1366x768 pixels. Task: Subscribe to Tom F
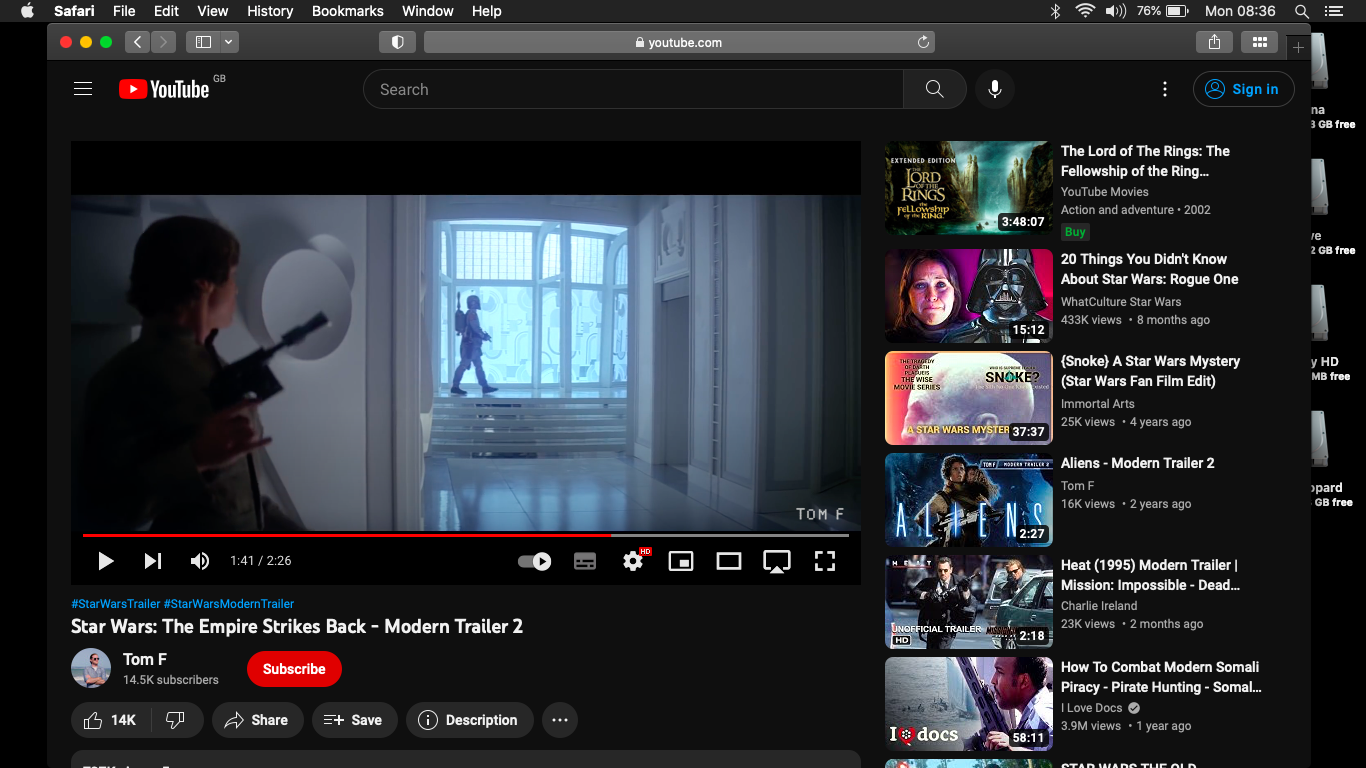[x=294, y=669]
